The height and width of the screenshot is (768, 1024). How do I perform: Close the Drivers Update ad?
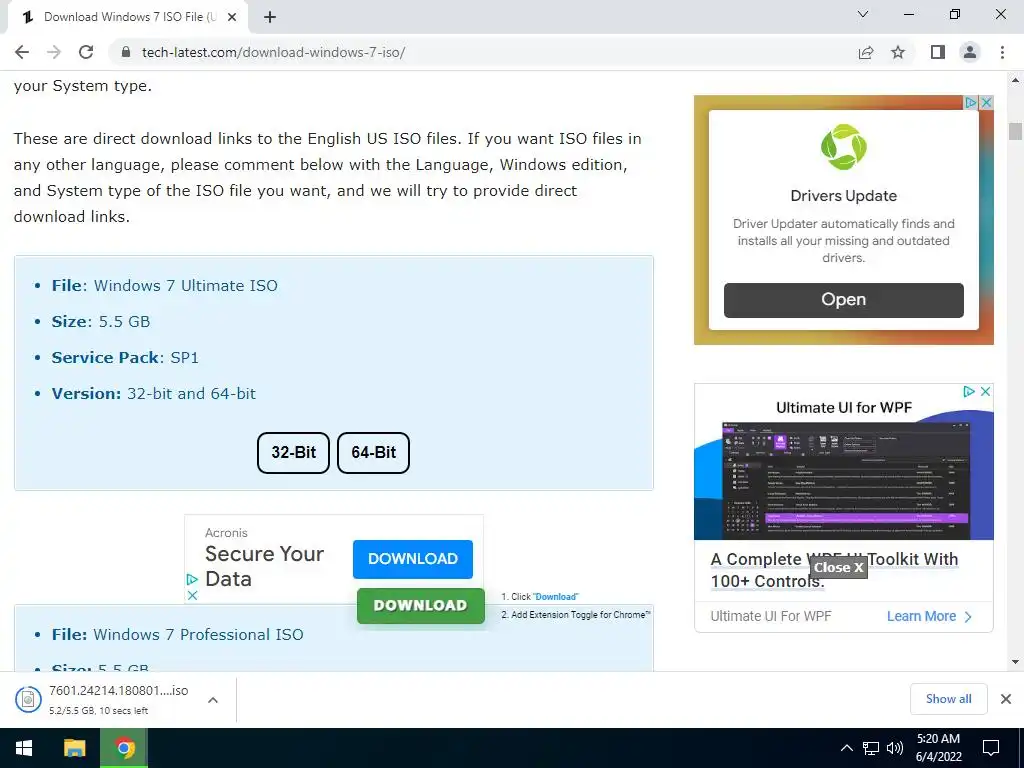coord(987,103)
